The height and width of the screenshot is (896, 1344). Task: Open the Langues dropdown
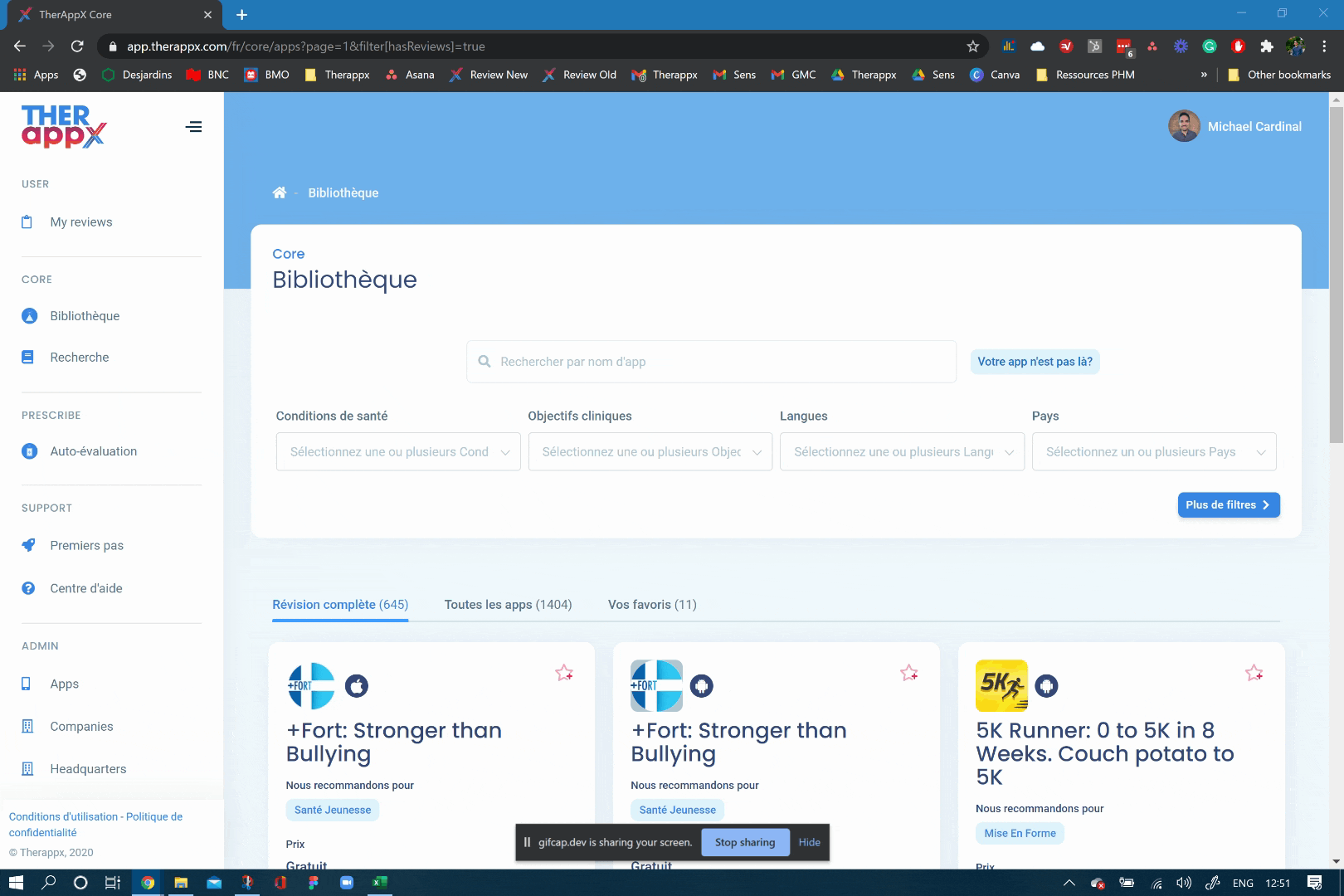[x=902, y=452]
